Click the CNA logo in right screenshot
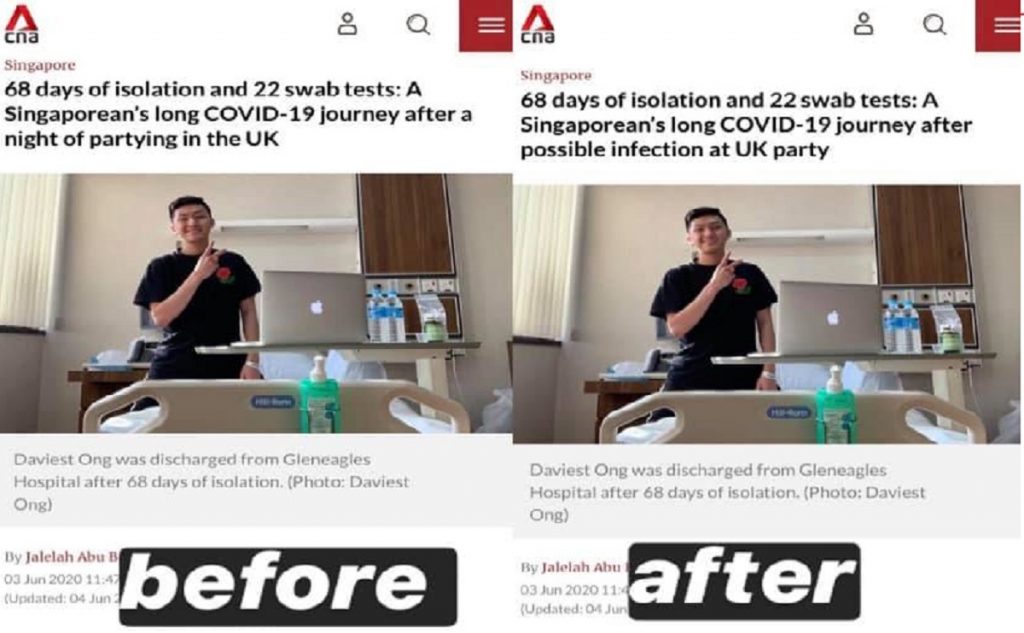 pyautogui.click(x=537, y=24)
